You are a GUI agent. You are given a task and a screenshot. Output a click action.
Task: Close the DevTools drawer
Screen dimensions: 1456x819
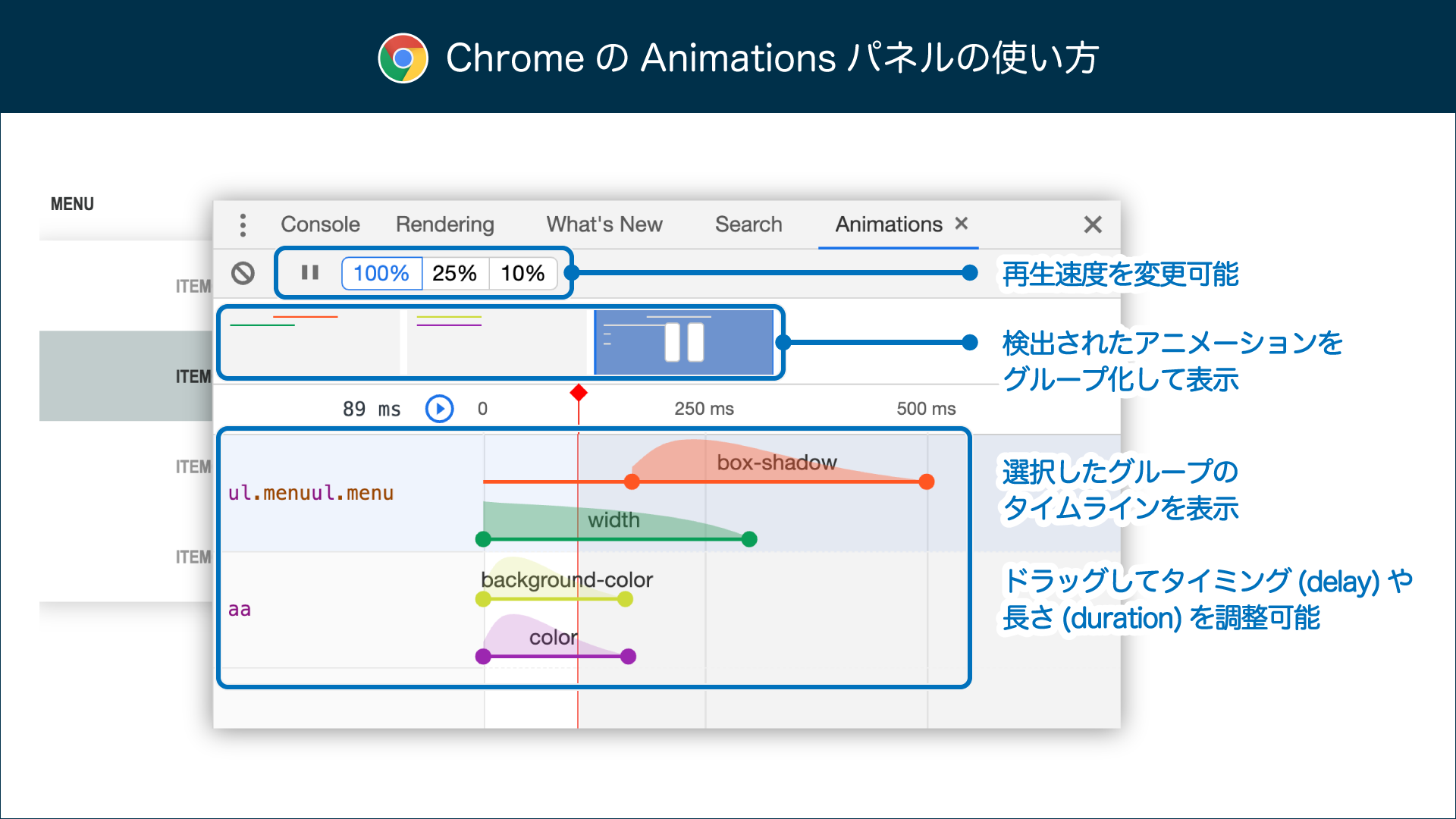pos(1093,224)
